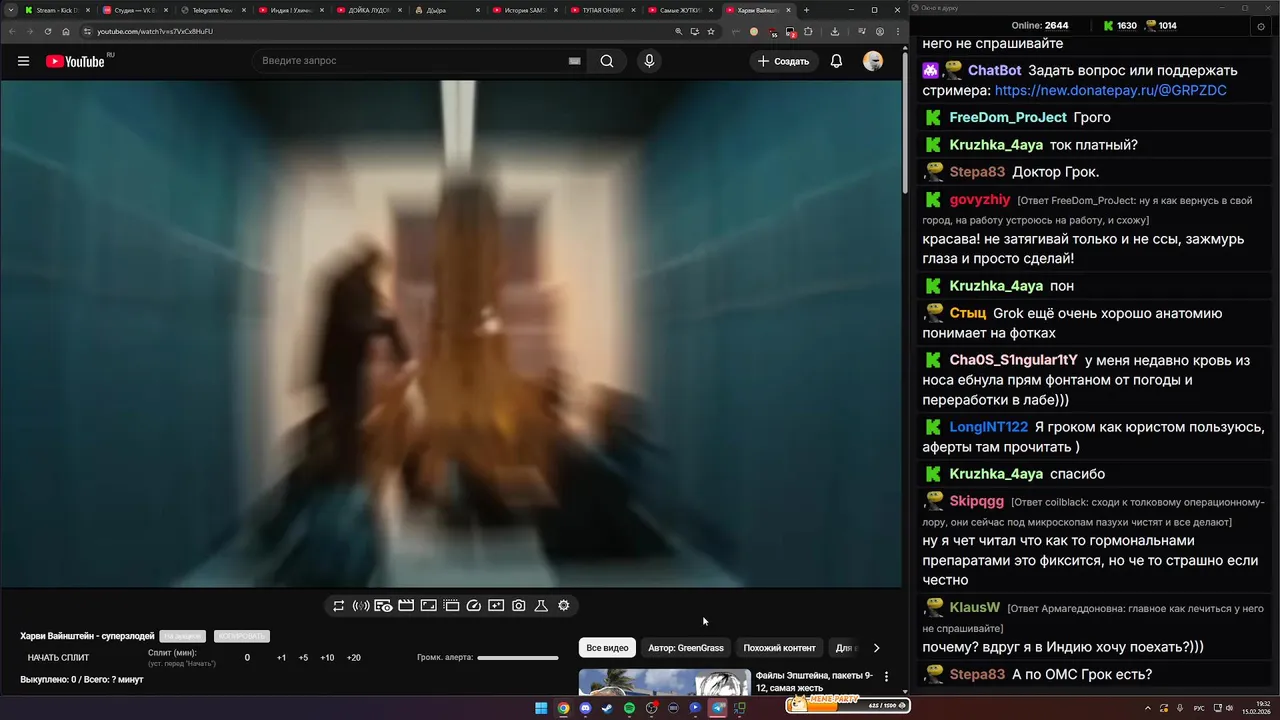Screen dimensions: 1280x720
Task: Open Chrome downloads icon
Action: 835,31
